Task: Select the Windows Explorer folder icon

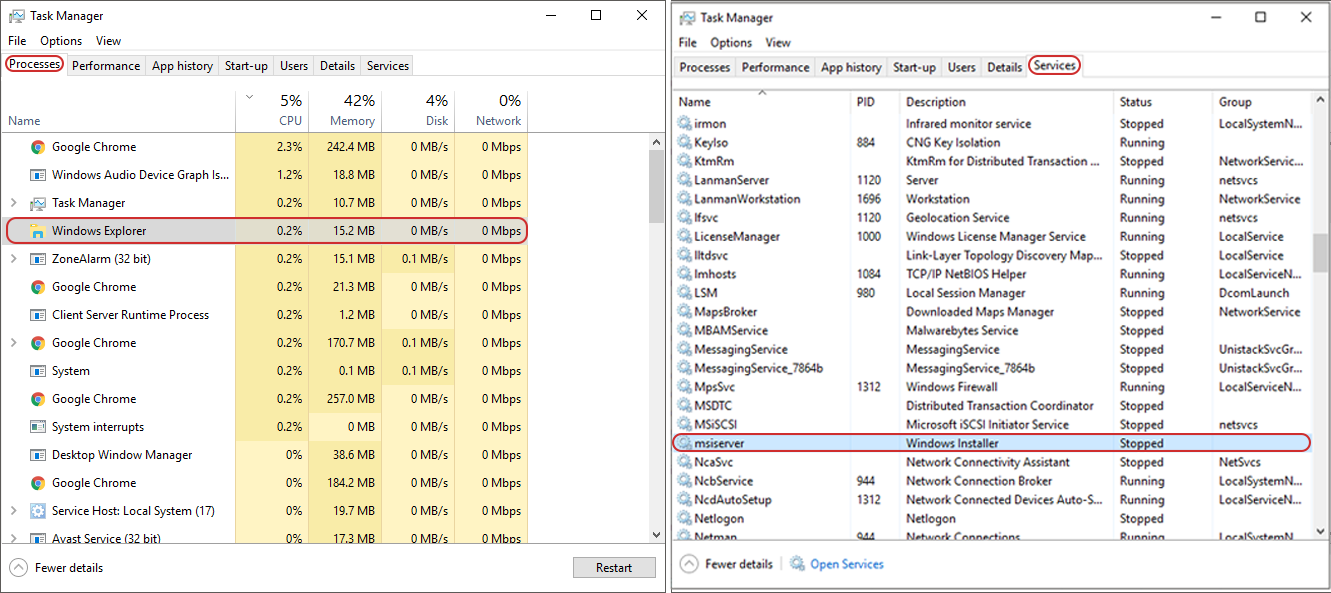Action: pos(38,231)
